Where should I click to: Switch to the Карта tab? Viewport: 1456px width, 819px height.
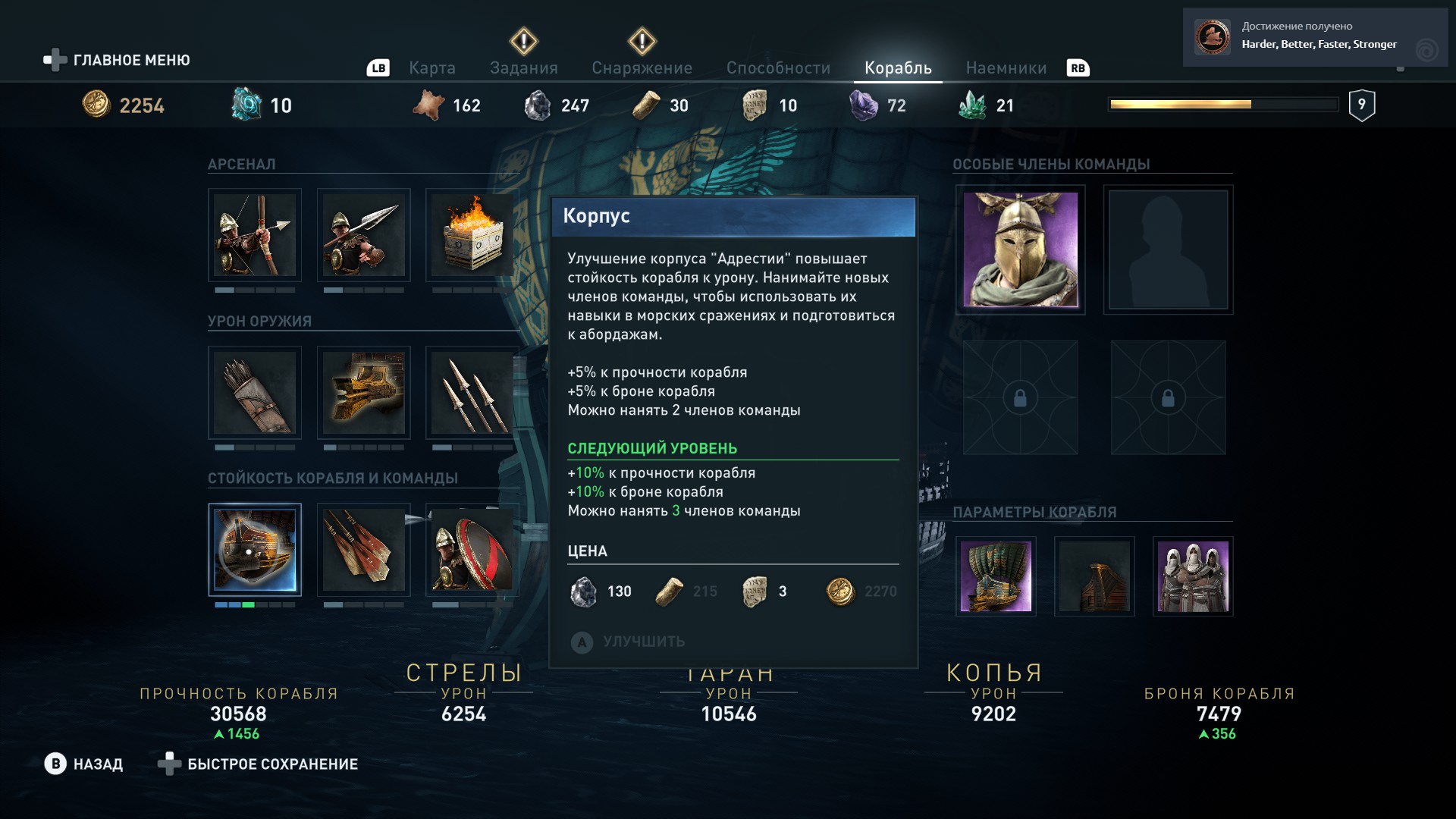[432, 67]
